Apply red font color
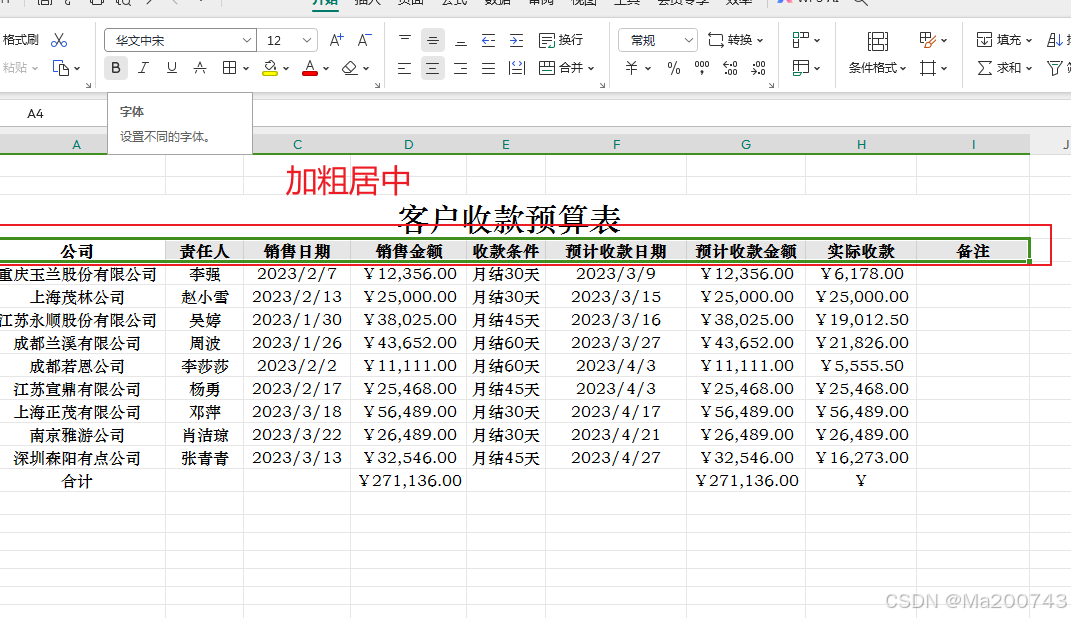The image size is (1071, 618). [310, 68]
